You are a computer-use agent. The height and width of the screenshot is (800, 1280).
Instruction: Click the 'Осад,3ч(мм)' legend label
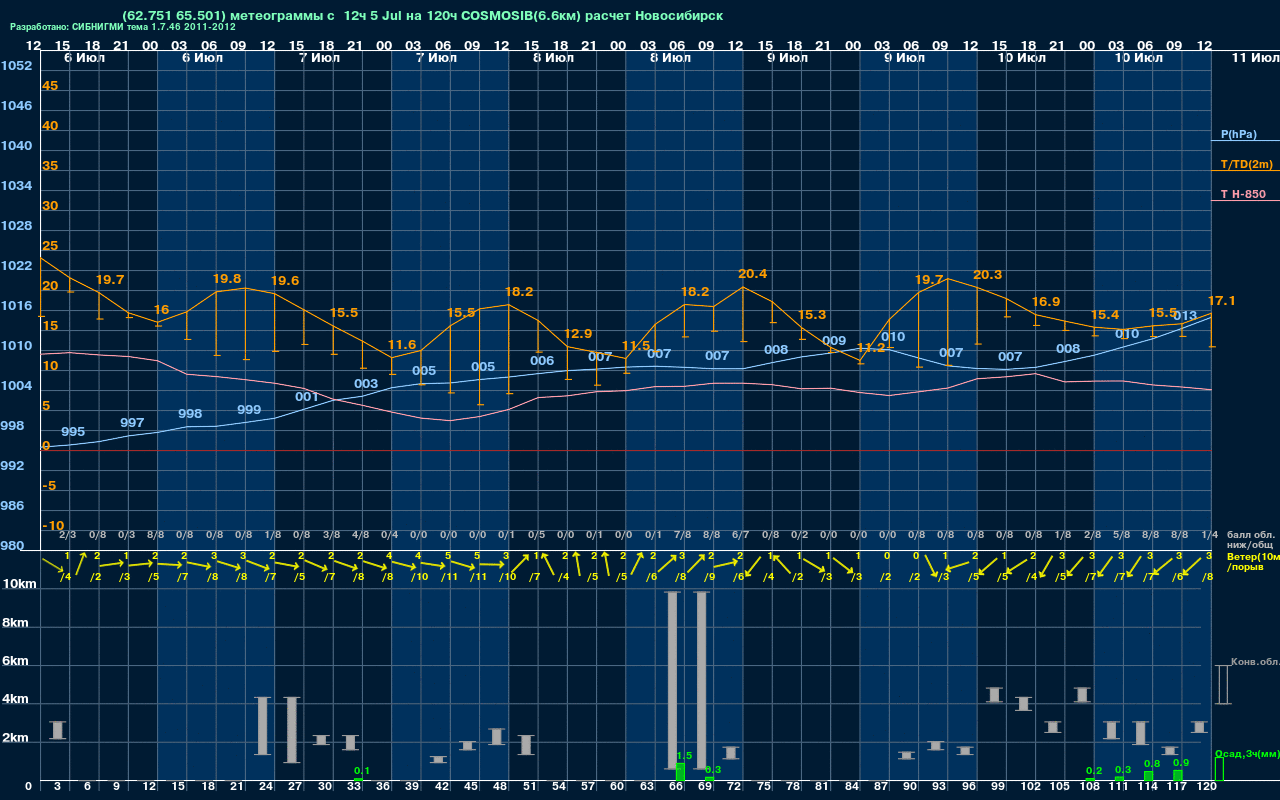tap(1247, 753)
